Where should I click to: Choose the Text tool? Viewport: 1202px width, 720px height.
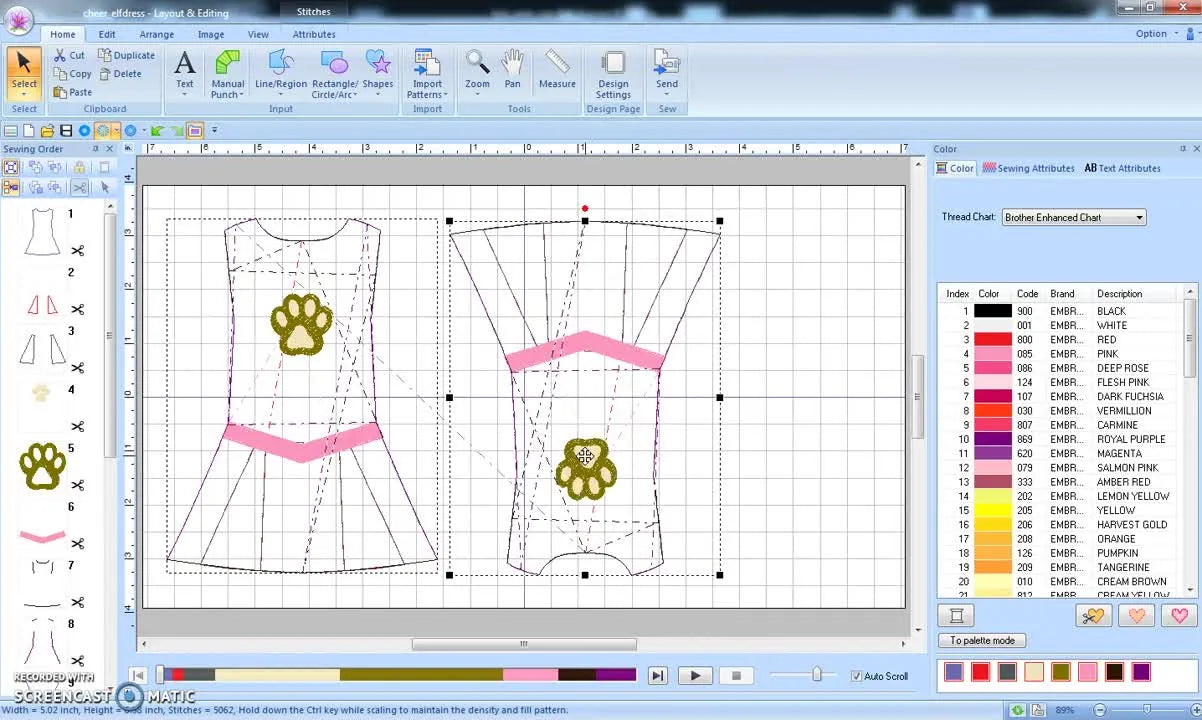[185, 73]
